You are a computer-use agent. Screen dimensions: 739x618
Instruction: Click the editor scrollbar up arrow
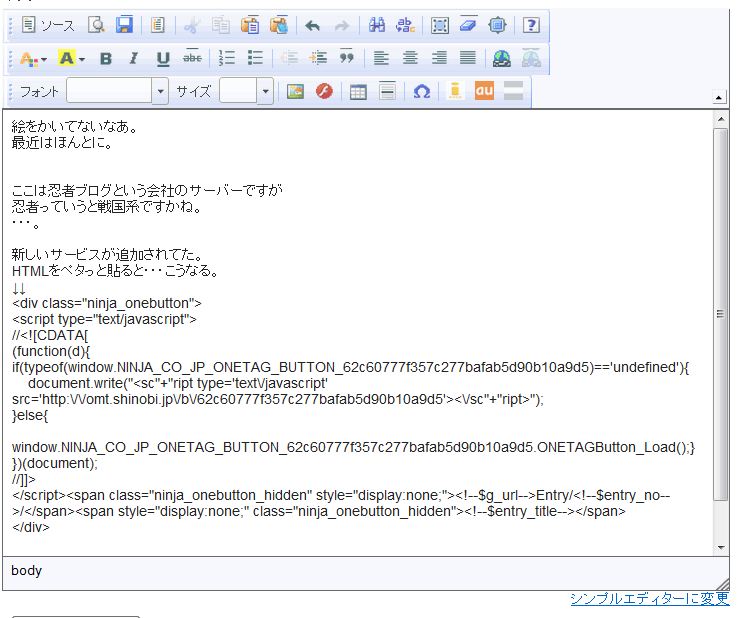[721, 119]
